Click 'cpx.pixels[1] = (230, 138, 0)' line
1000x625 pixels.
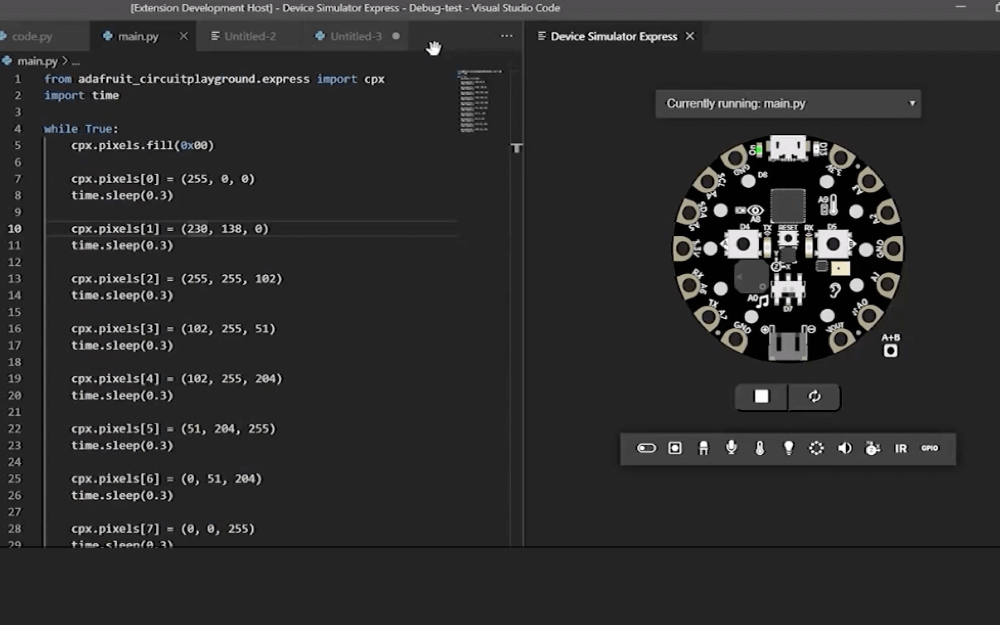170,228
